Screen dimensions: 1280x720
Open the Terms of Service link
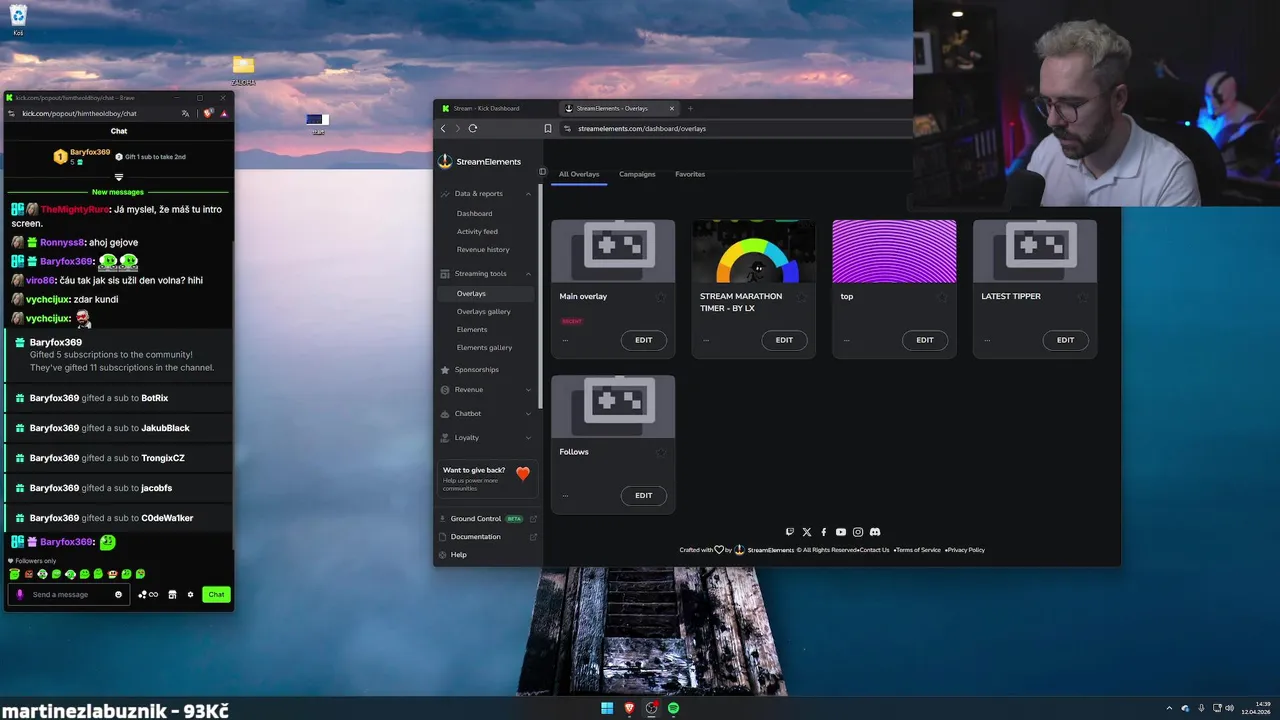(918, 550)
